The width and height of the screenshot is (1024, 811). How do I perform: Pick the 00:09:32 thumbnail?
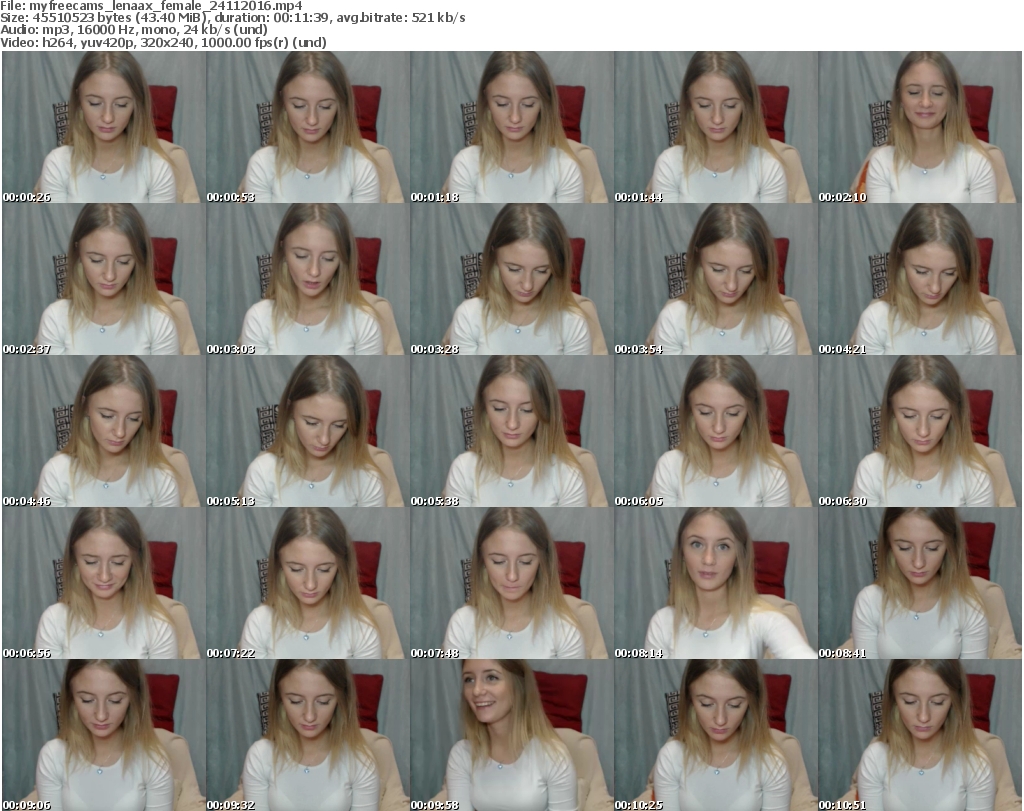click(308, 735)
